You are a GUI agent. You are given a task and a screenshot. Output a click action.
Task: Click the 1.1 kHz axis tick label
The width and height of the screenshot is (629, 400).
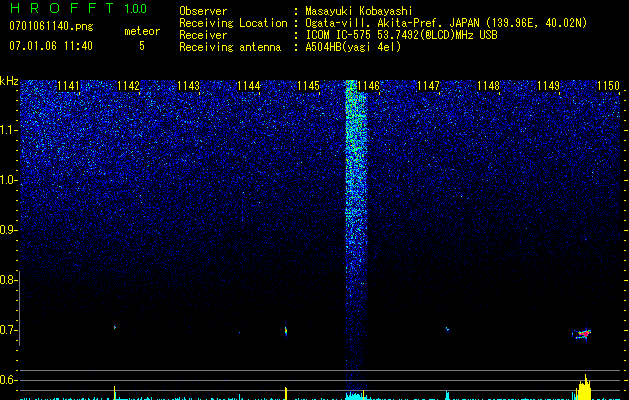pos(8,130)
